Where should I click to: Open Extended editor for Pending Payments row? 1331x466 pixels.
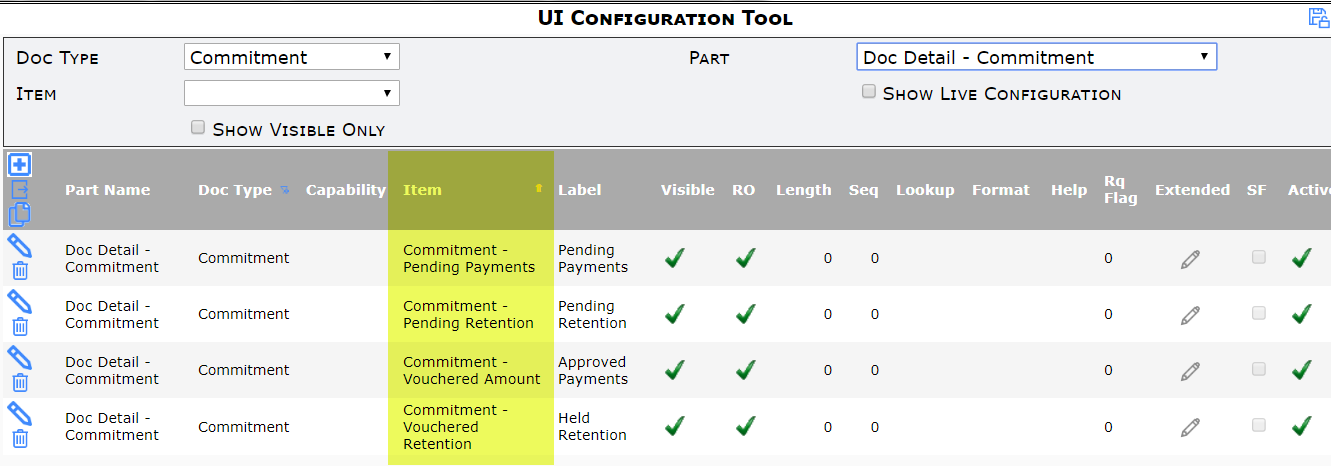(x=1189, y=259)
